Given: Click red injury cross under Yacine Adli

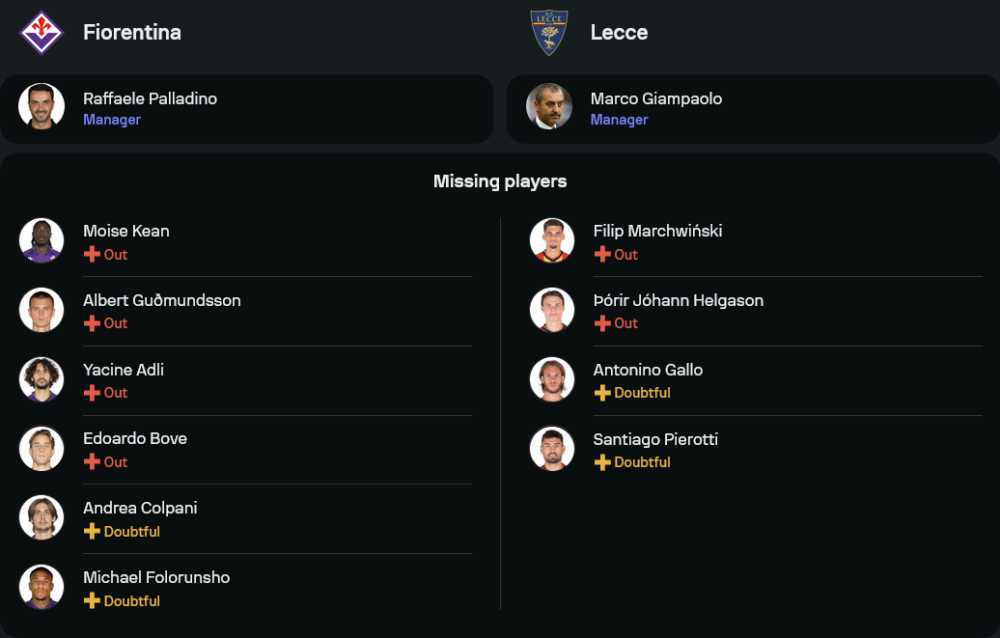Looking at the screenshot, I should pos(92,393).
